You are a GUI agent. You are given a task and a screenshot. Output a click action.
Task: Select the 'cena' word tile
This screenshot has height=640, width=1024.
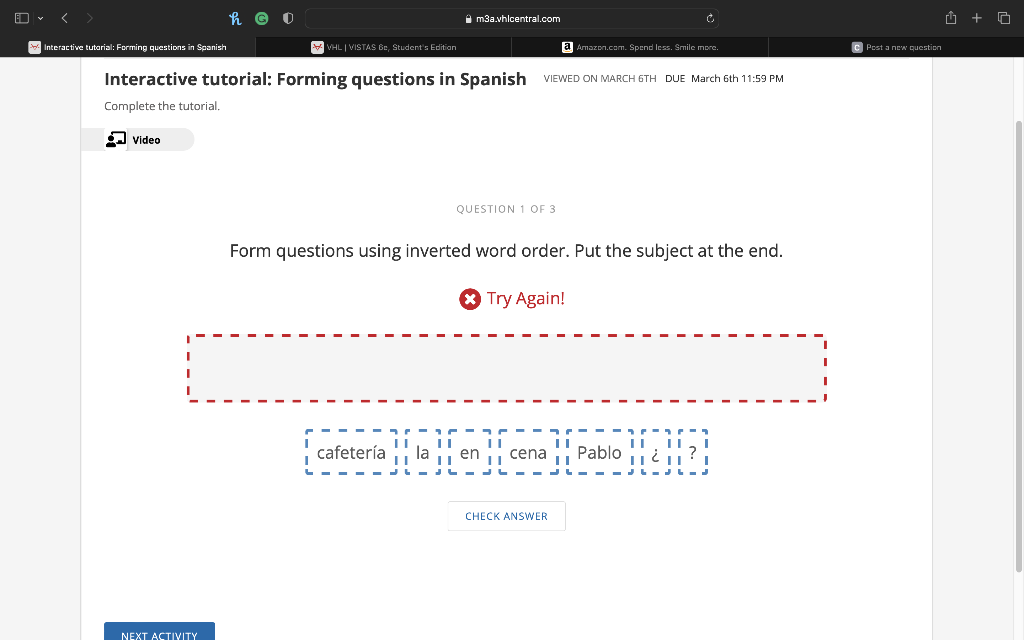(528, 452)
